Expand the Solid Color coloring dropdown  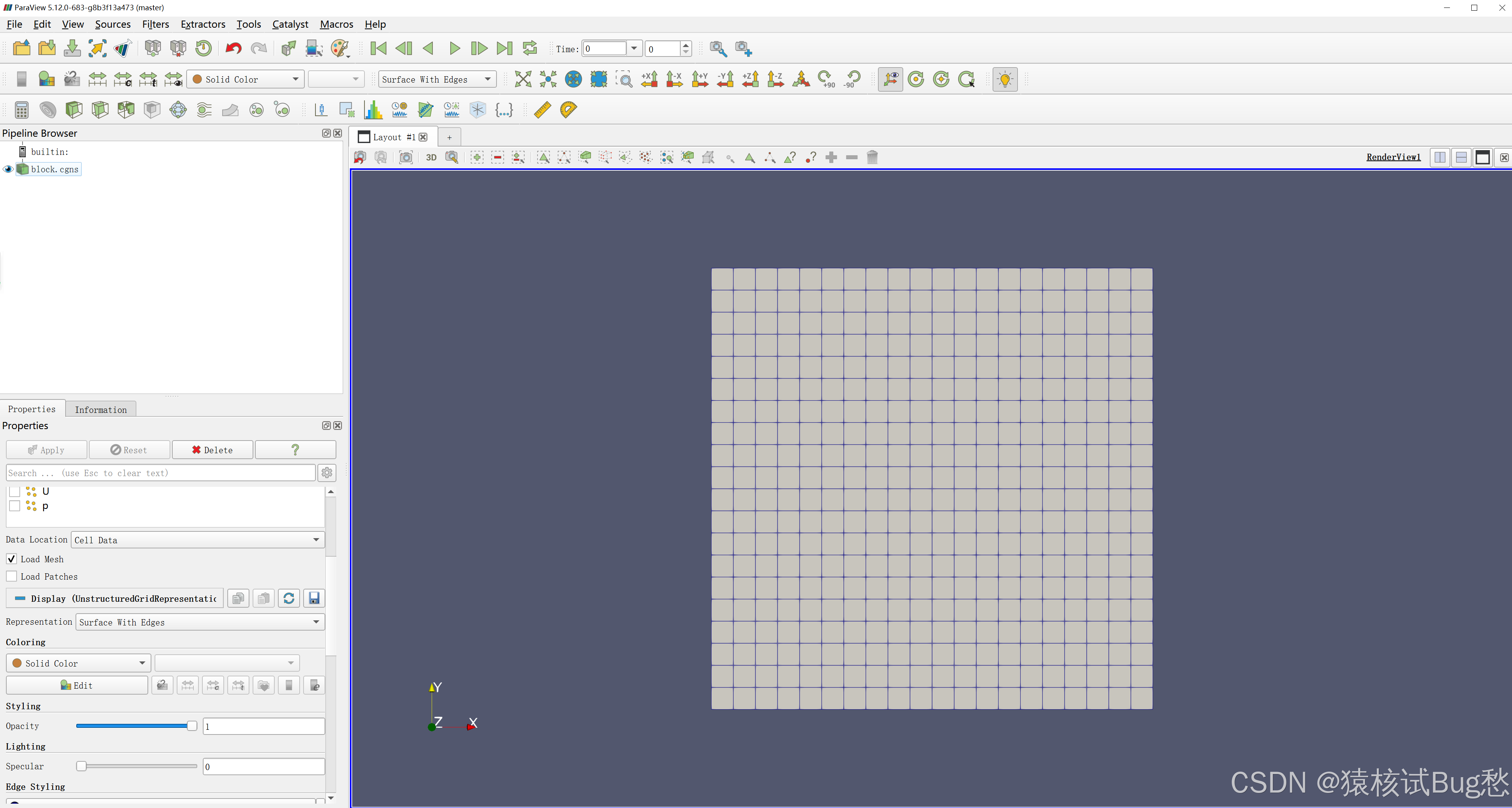click(x=79, y=663)
